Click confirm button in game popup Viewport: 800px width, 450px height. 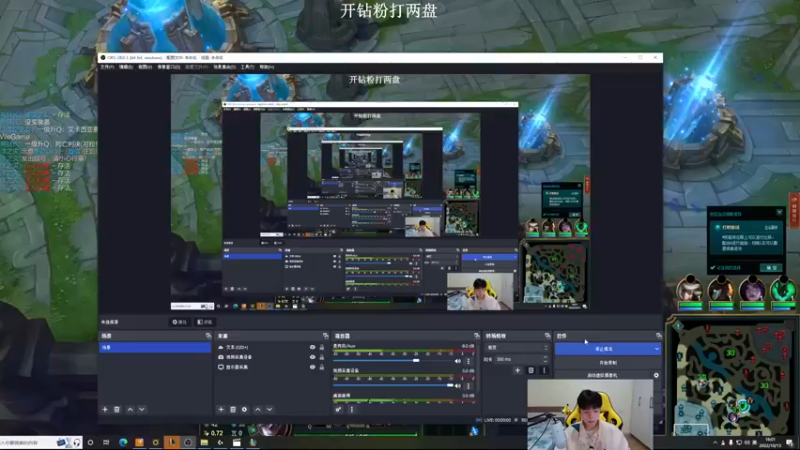pos(771,267)
